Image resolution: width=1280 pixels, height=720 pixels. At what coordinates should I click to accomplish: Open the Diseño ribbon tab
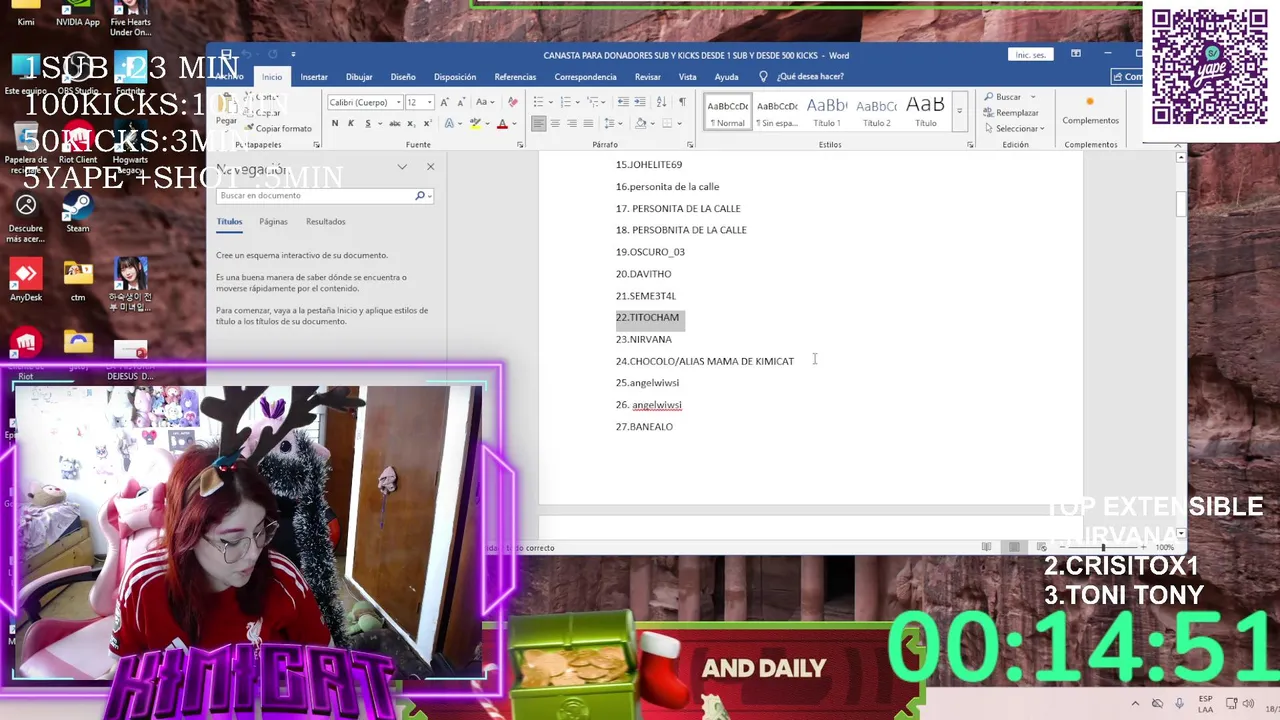(x=403, y=77)
